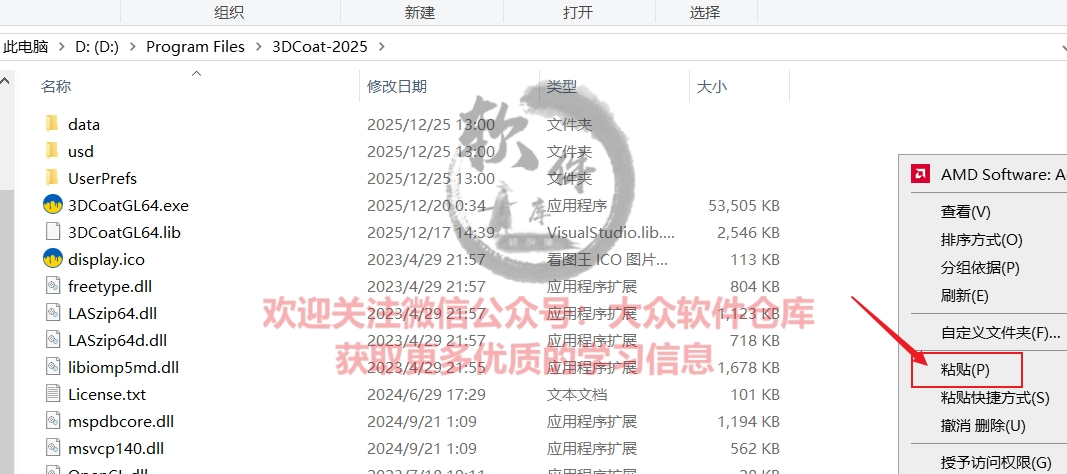Select file name 3DCoatGL64.lib
Image resolution: width=1067 pixels, height=474 pixels.
(124, 233)
